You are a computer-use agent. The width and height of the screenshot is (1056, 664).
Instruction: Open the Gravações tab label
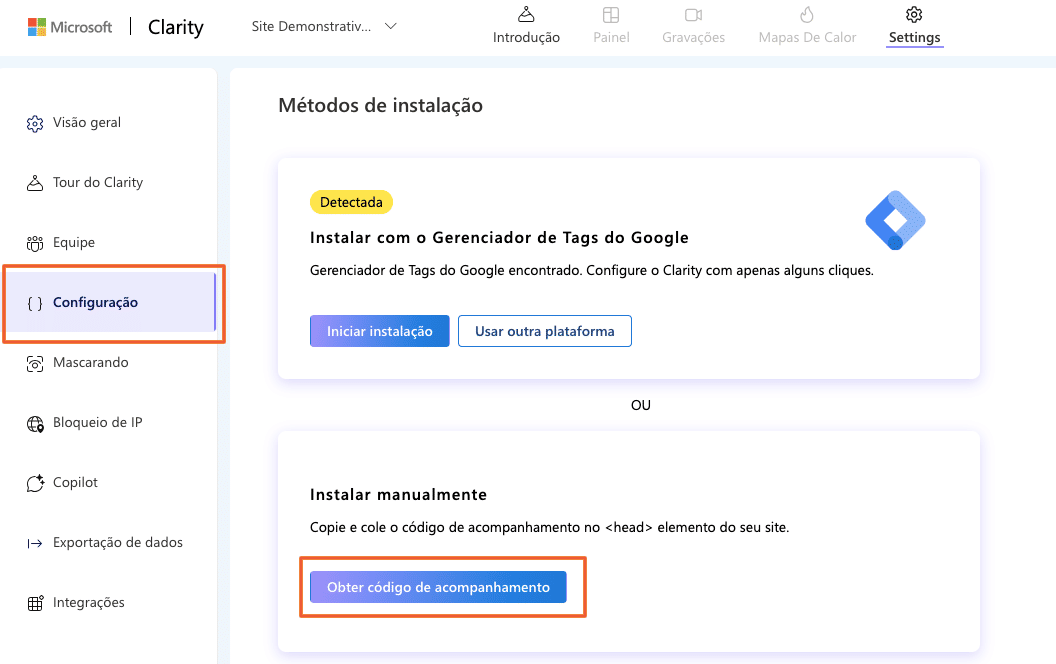coord(694,38)
